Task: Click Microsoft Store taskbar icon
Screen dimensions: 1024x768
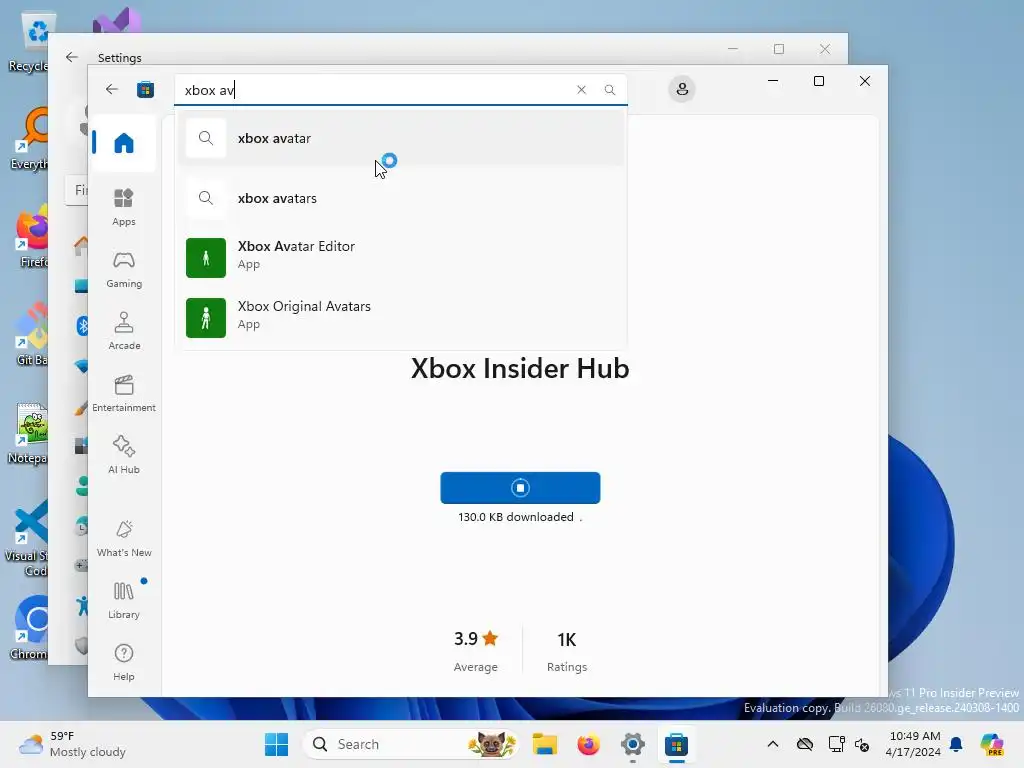Action: [676, 744]
